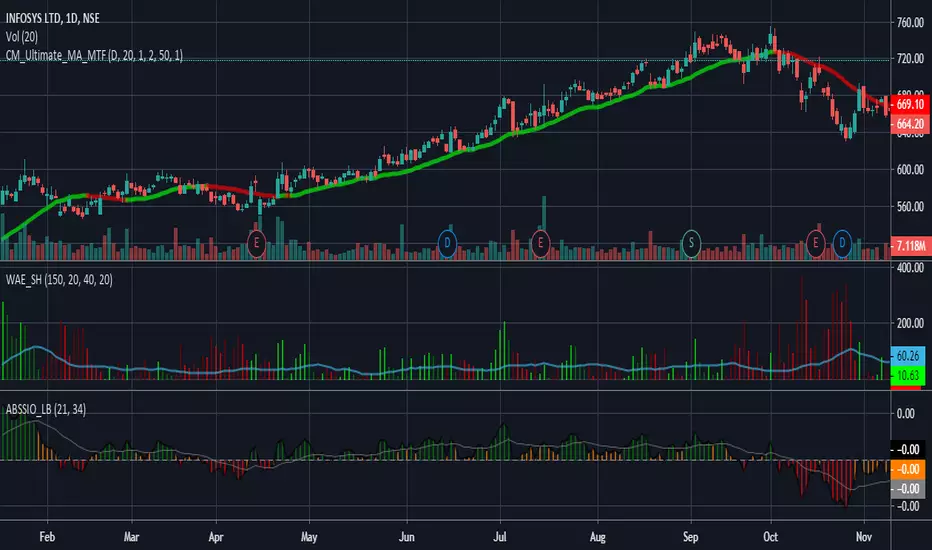
Task: Open the July earnings E marker
Action: pyautogui.click(x=540, y=243)
